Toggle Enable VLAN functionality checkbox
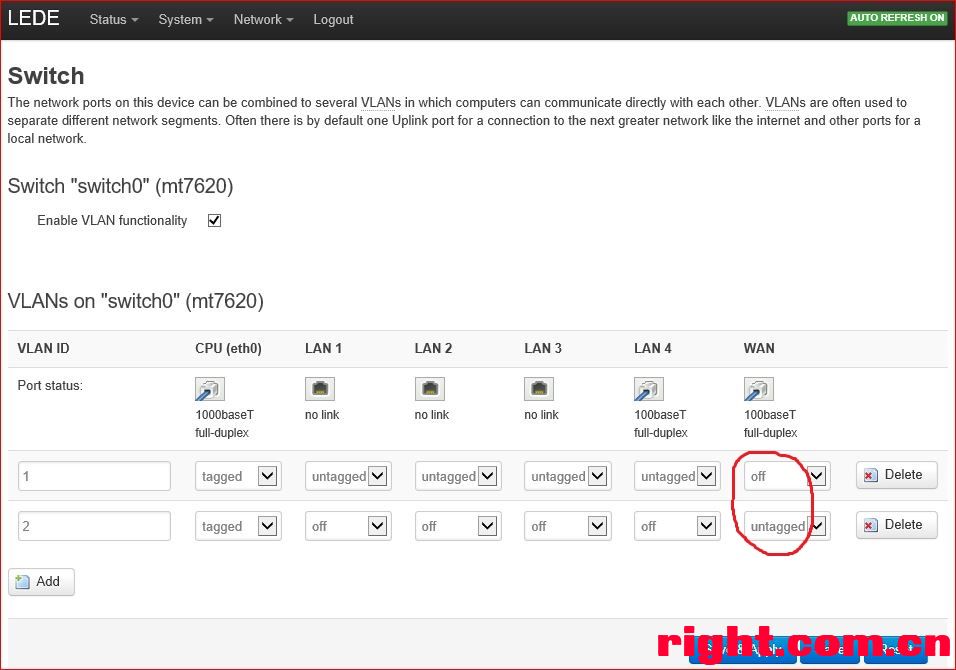The width and height of the screenshot is (956, 670). 214,221
